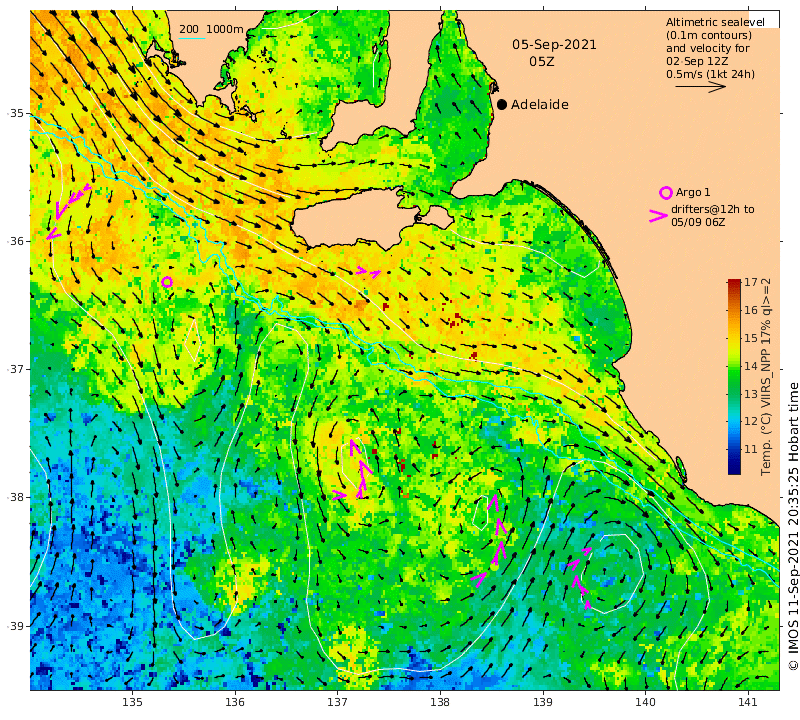Click the 'Argo 1' legend label
The height and width of the screenshot is (720, 800).
click(x=693, y=192)
